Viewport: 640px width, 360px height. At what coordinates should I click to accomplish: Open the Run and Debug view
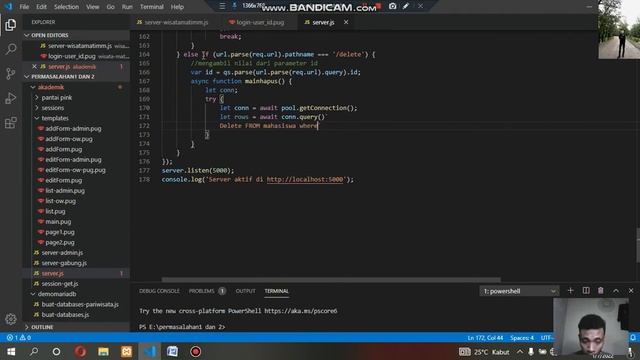11,98
